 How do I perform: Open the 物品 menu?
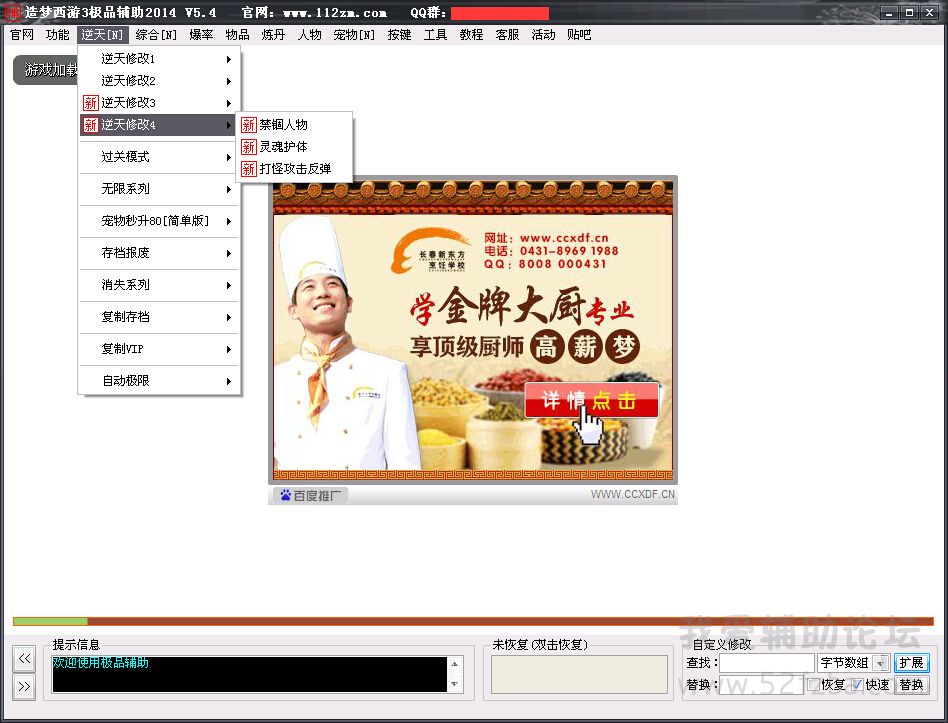(x=238, y=35)
